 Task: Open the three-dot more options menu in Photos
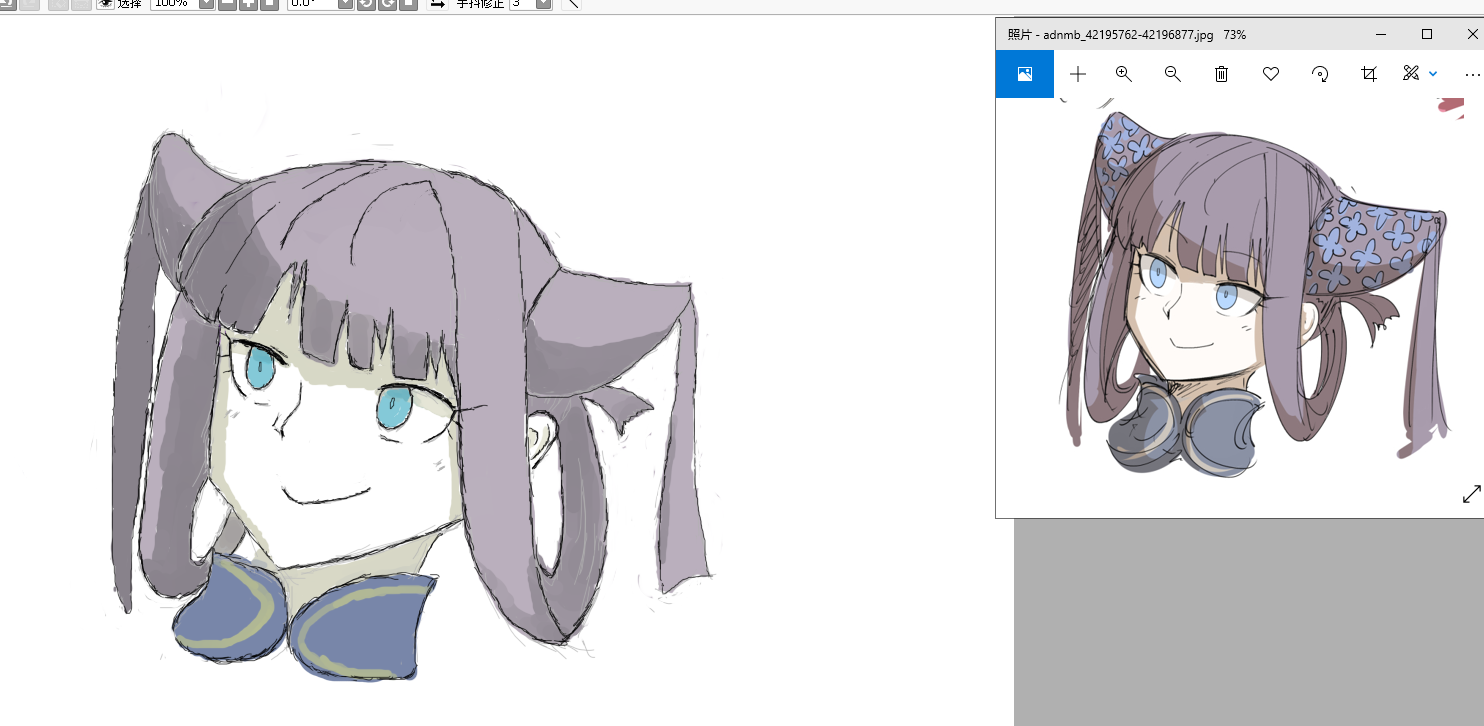tap(1471, 74)
